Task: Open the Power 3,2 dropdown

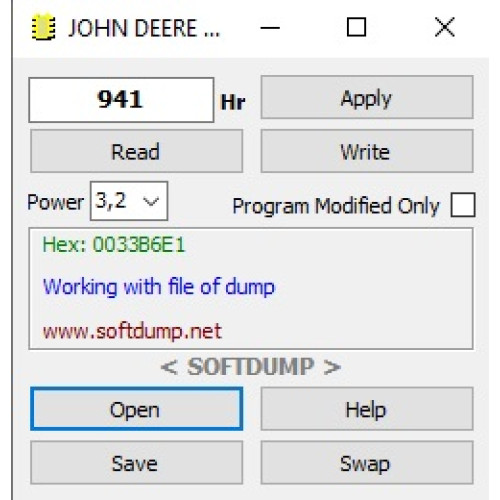Action: coord(129,201)
